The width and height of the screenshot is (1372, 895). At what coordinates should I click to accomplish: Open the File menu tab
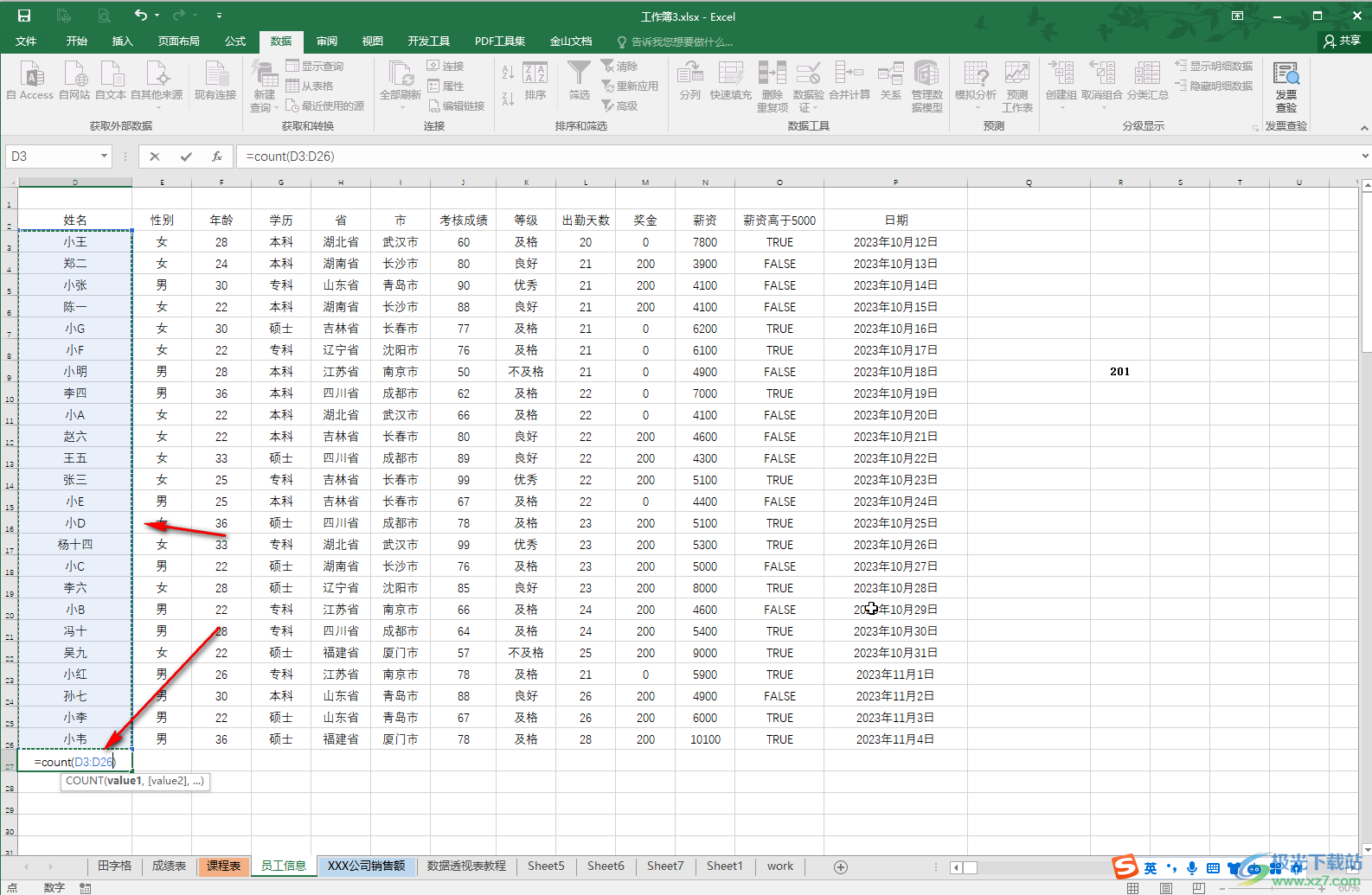click(x=26, y=42)
